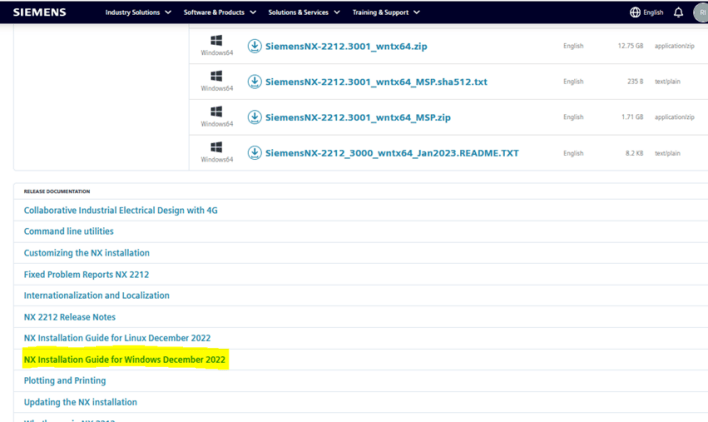Click 8.2 KB size of README.TXT
The width and height of the screenshot is (708, 422).
(634, 153)
